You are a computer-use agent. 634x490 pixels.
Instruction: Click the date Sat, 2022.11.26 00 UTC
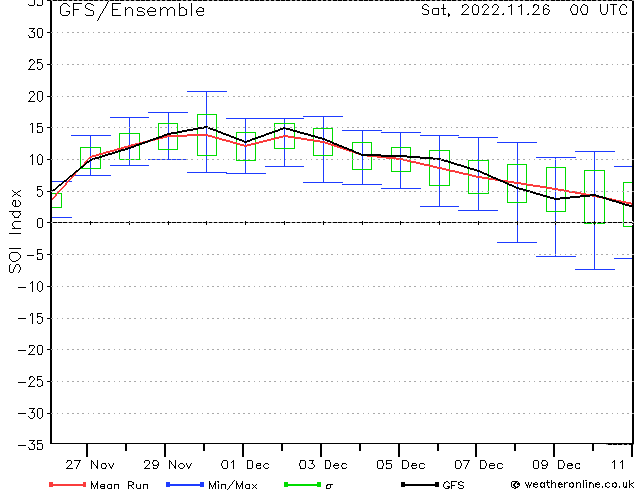[524, 10]
